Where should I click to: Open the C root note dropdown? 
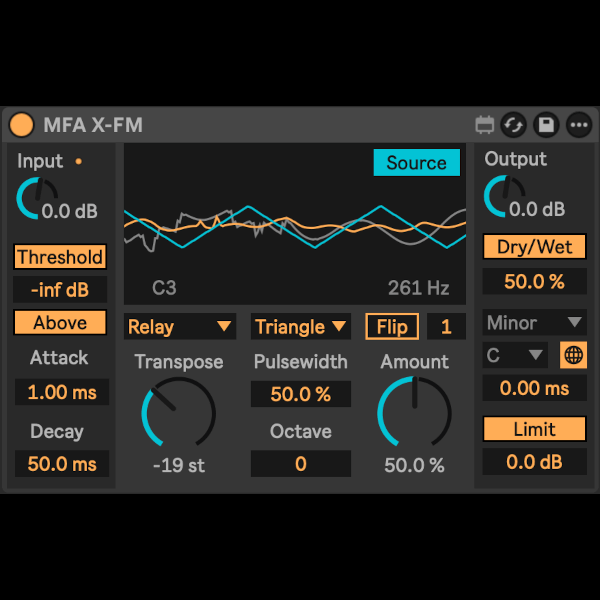click(x=515, y=355)
